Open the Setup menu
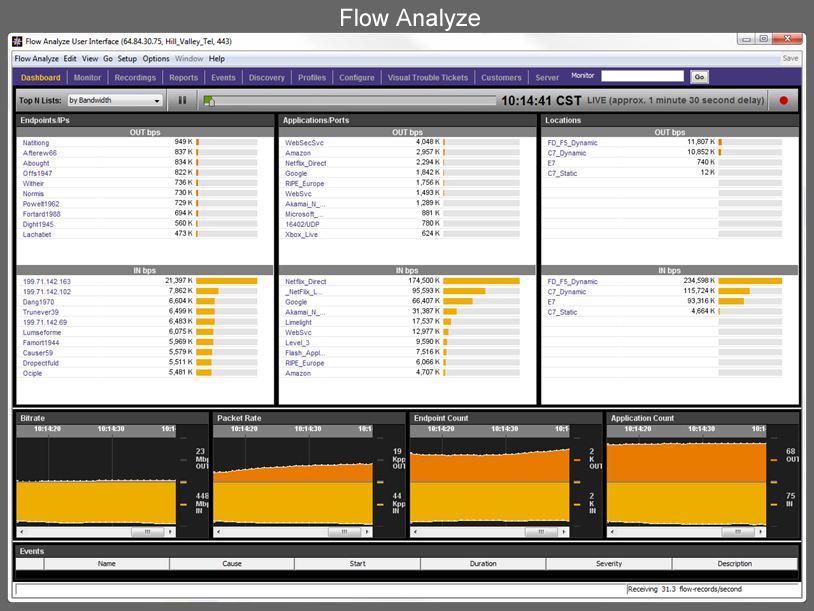 pos(127,59)
